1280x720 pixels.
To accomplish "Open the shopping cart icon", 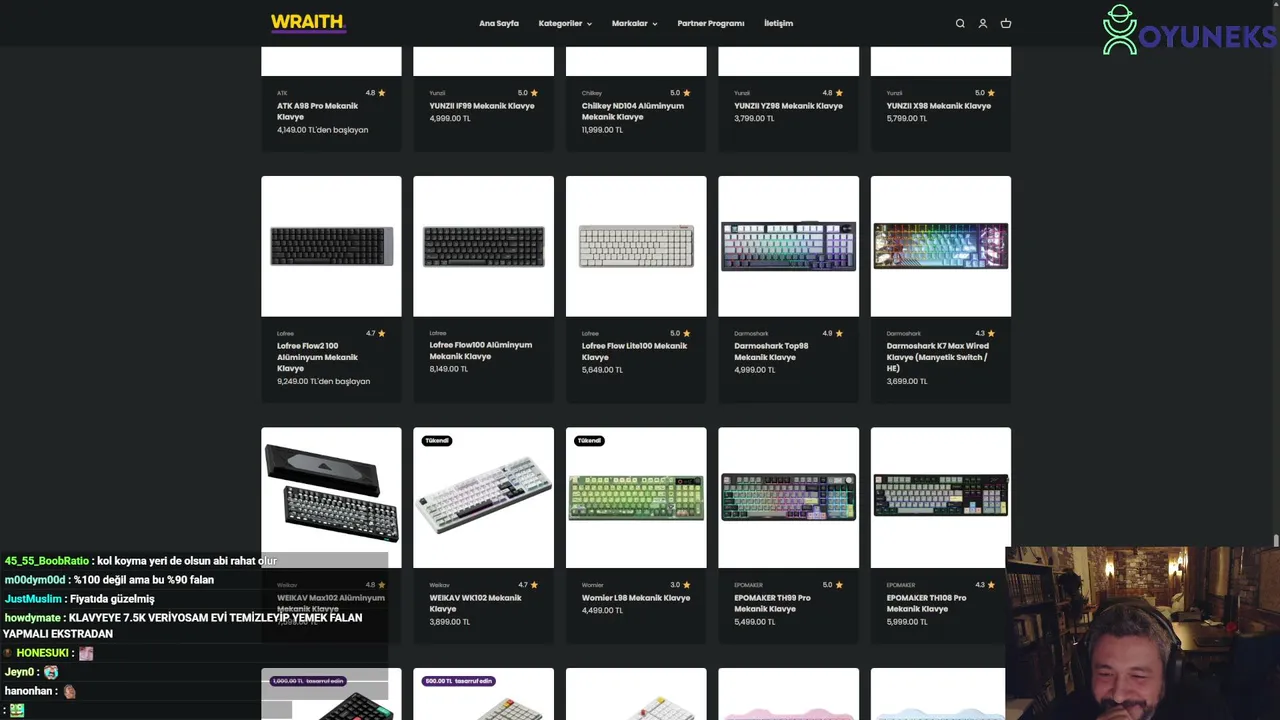I will click(x=1006, y=23).
